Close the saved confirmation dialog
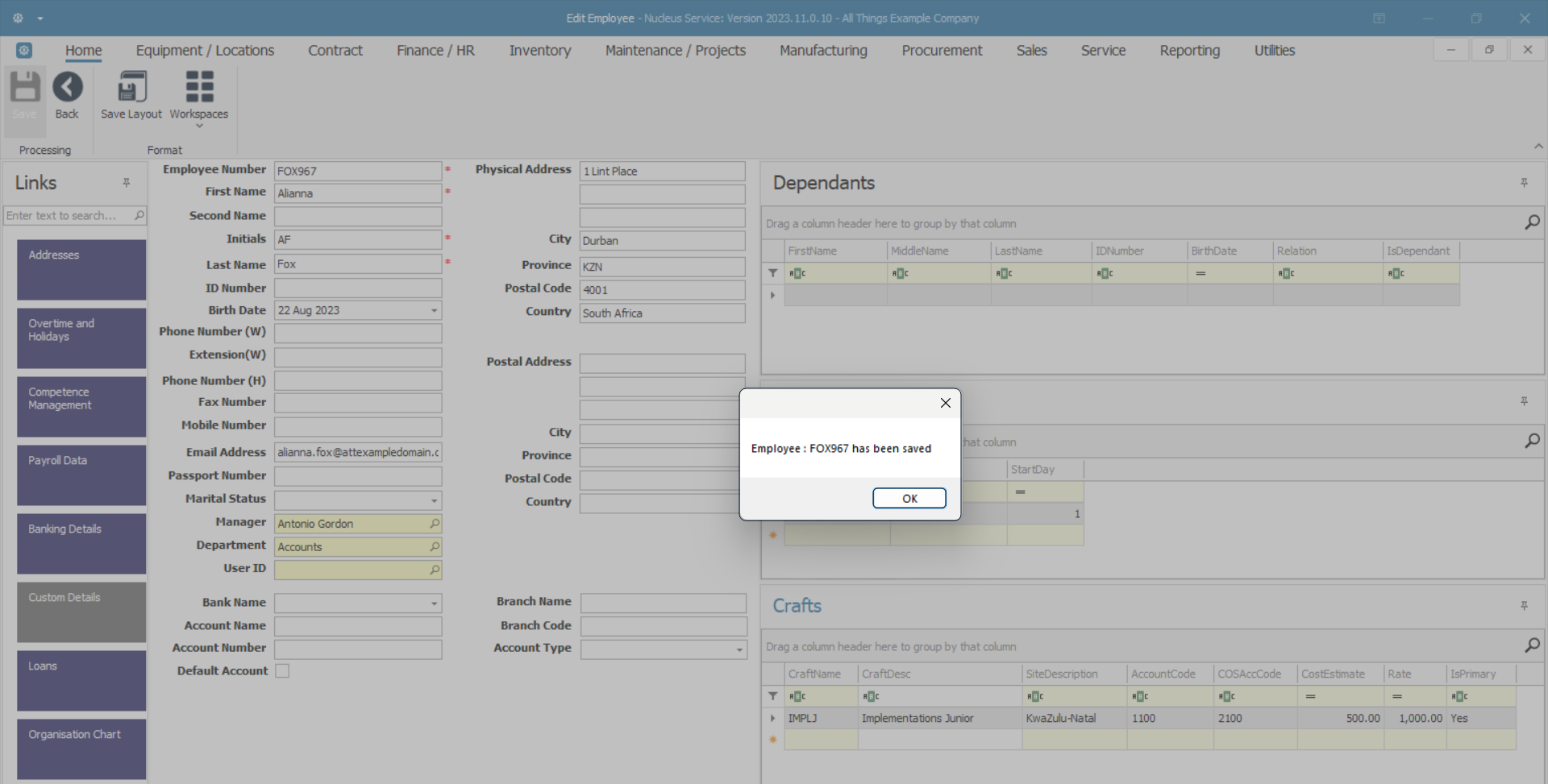Viewport: 1548px width, 784px height. point(946,403)
